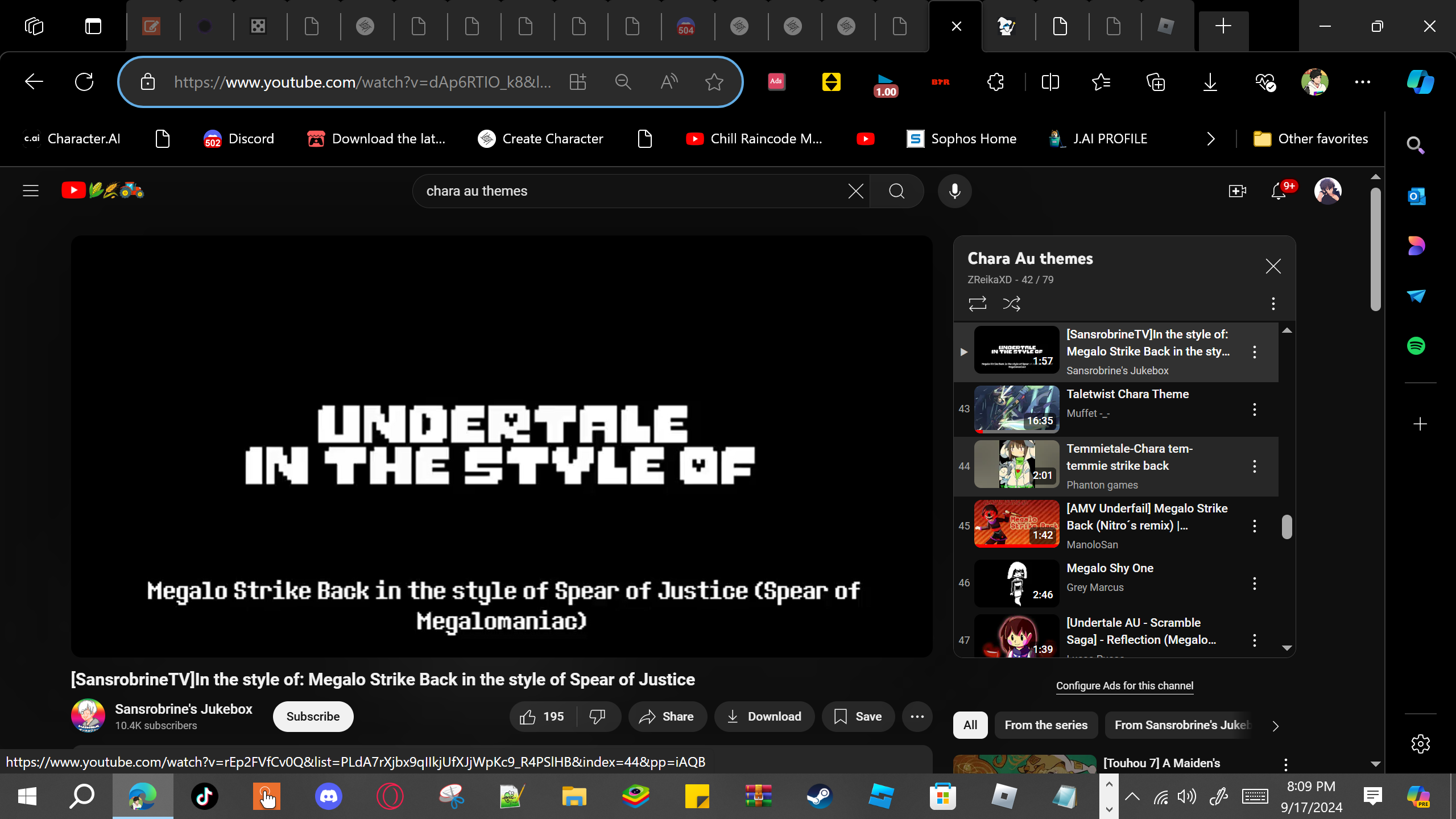
Task: Dislike the video with thumbs down
Action: coord(597,717)
